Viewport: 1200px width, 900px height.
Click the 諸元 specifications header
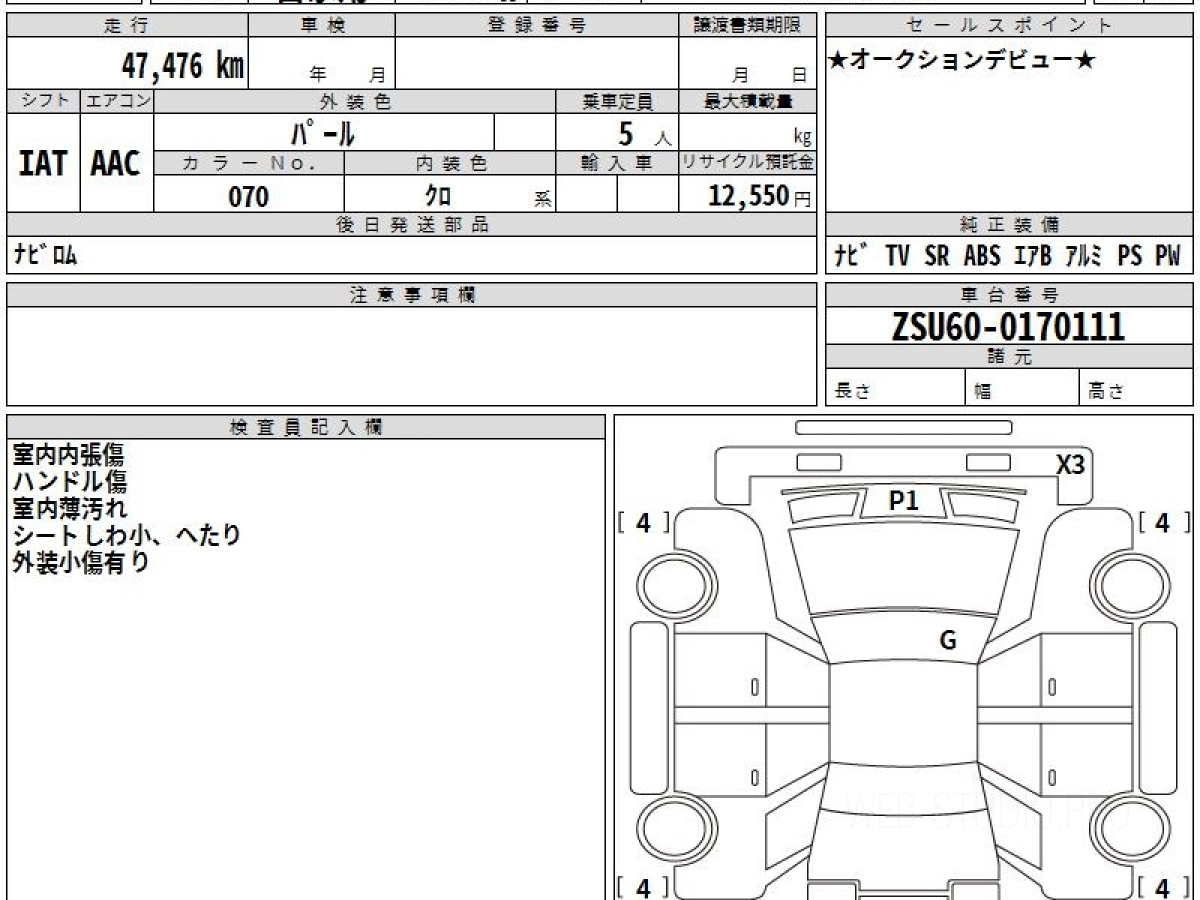point(1010,357)
